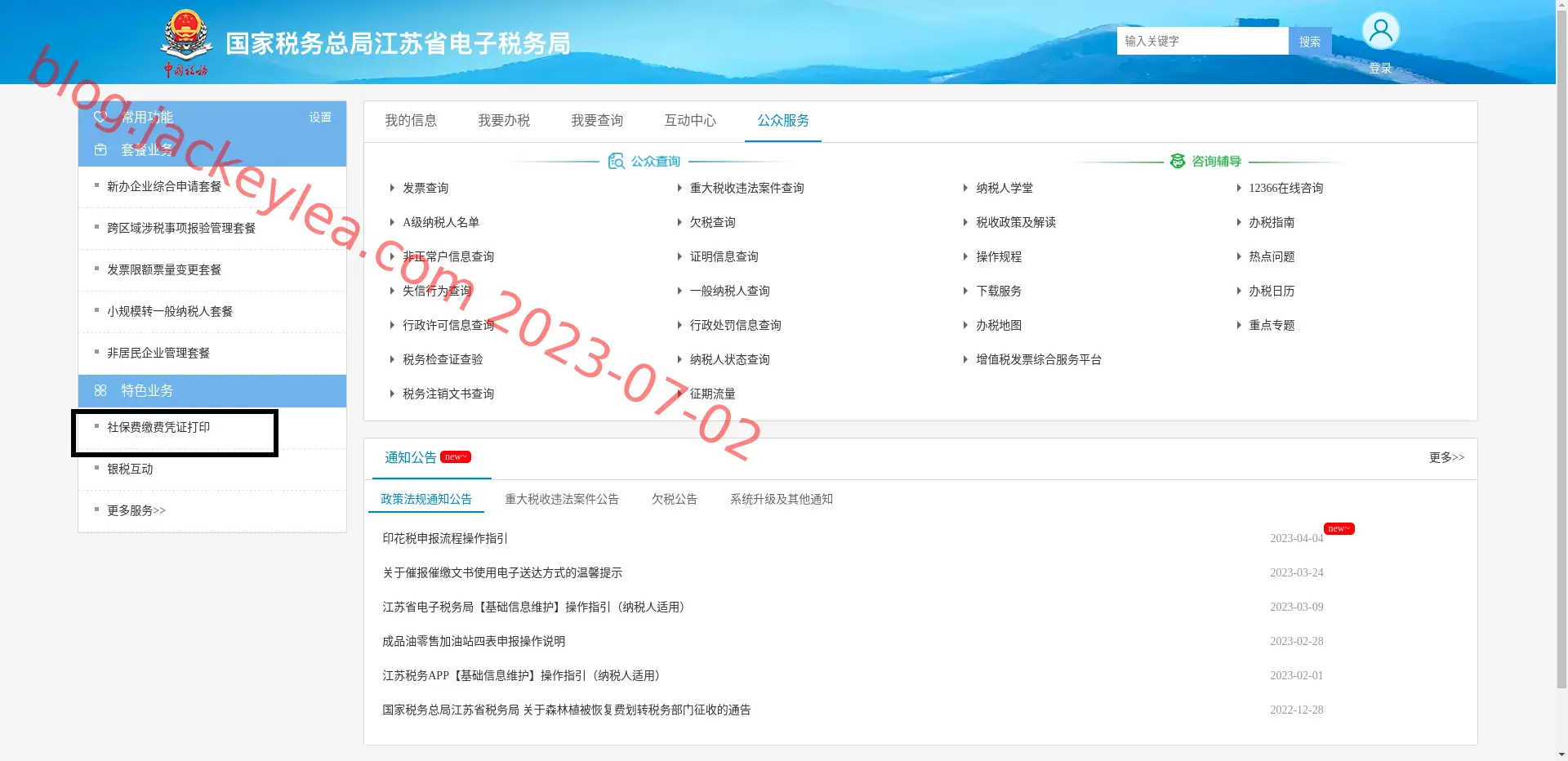Open 小规模转一般纳税人套餐
This screenshot has height=761, width=1568.
click(x=170, y=311)
